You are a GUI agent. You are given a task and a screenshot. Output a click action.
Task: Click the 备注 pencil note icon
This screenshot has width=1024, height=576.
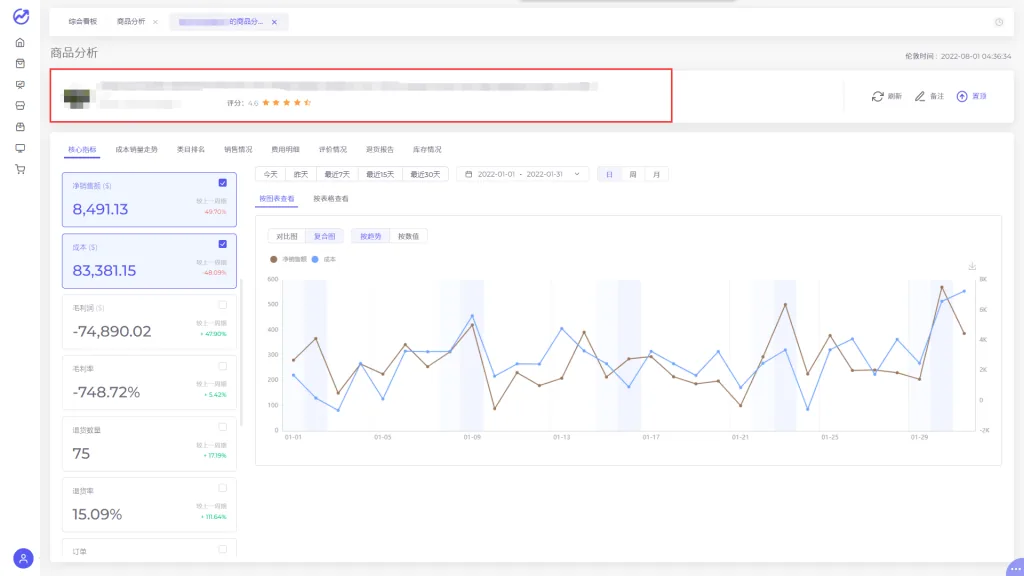[920, 96]
